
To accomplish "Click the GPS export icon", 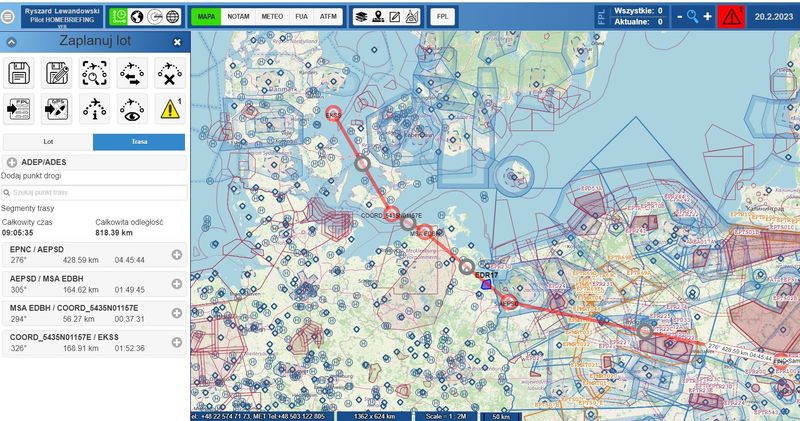I will (x=57, y=108).
